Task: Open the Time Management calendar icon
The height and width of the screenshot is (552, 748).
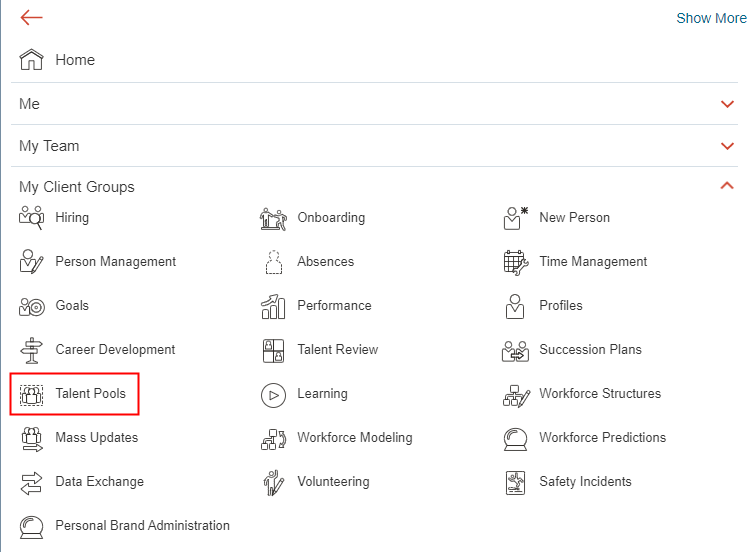Action: click(x=516, y=262)
